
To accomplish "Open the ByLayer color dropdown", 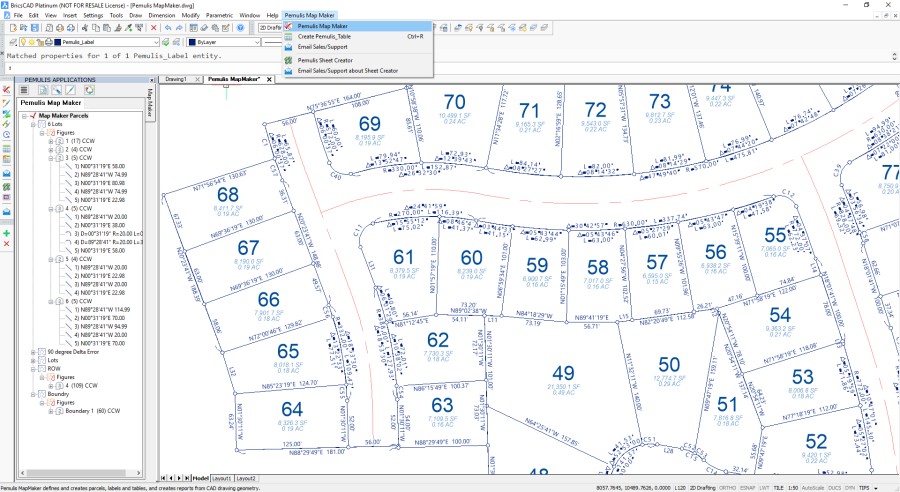I will (257, 42).
